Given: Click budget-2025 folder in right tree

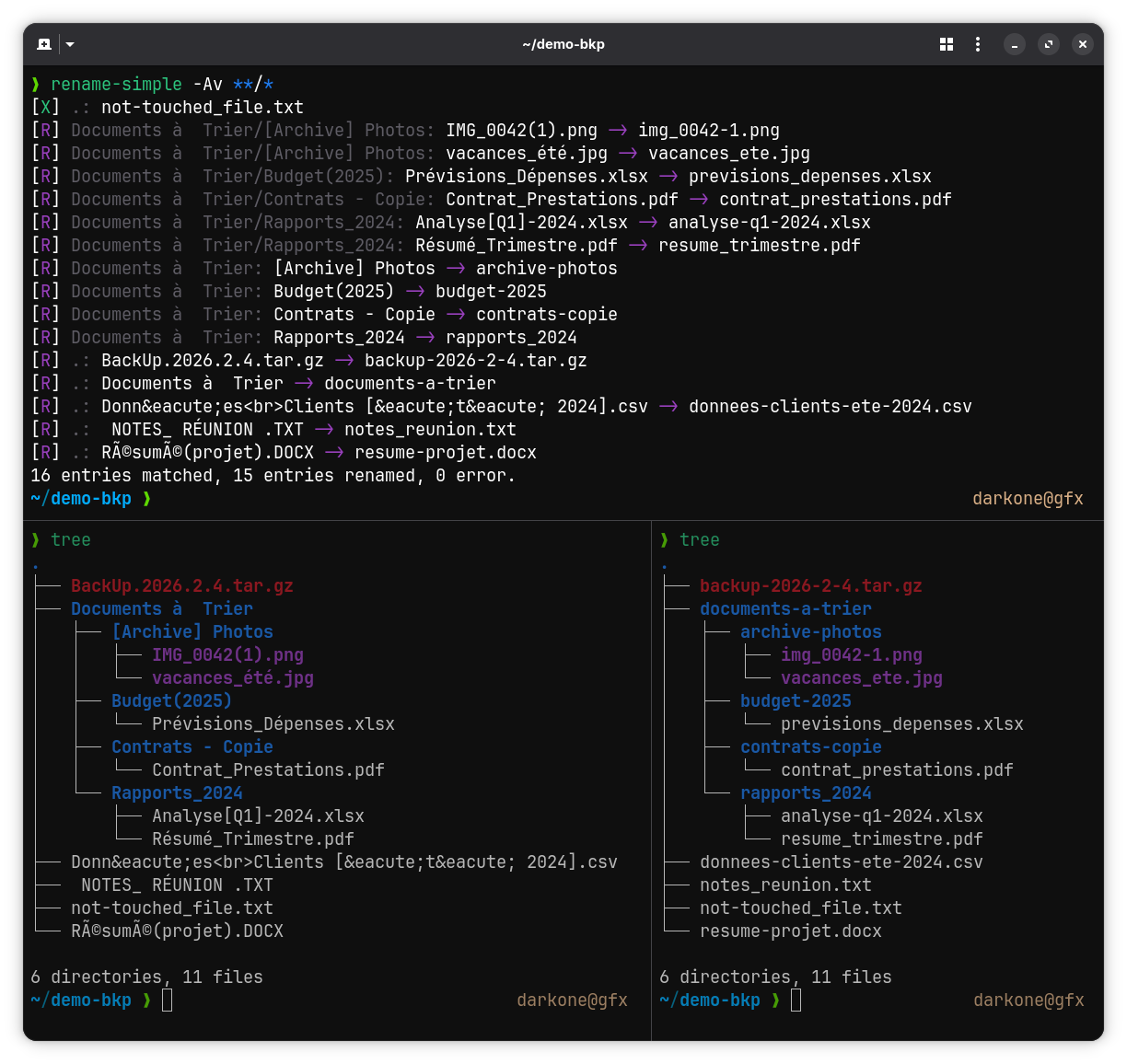Looking at the screenshot, I should 796,701.
